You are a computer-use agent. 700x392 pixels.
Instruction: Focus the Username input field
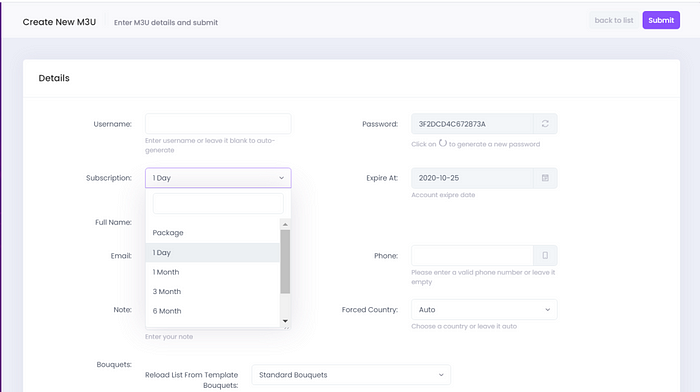[x=218, y=124]
